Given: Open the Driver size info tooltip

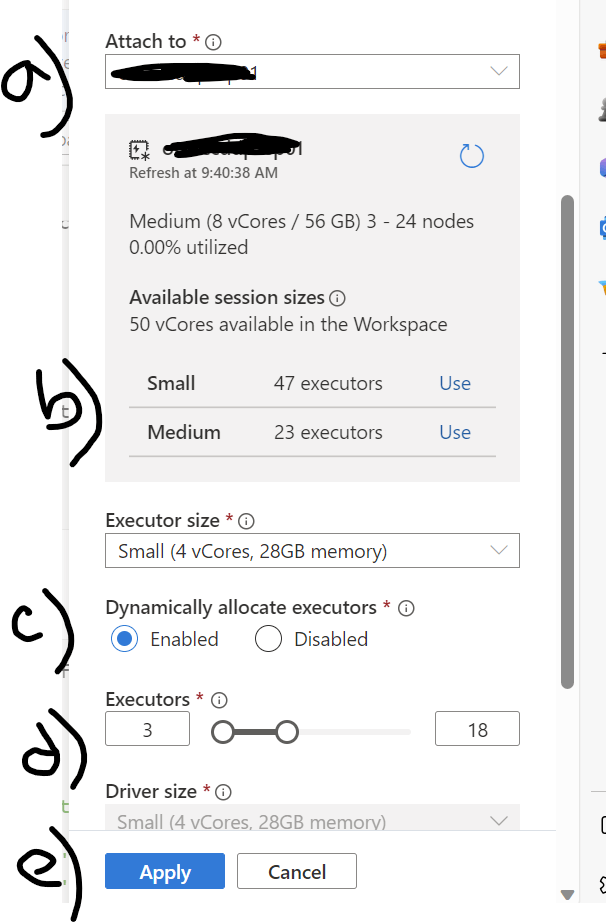Looking at the screenshot, I should [x=224, y=792].
